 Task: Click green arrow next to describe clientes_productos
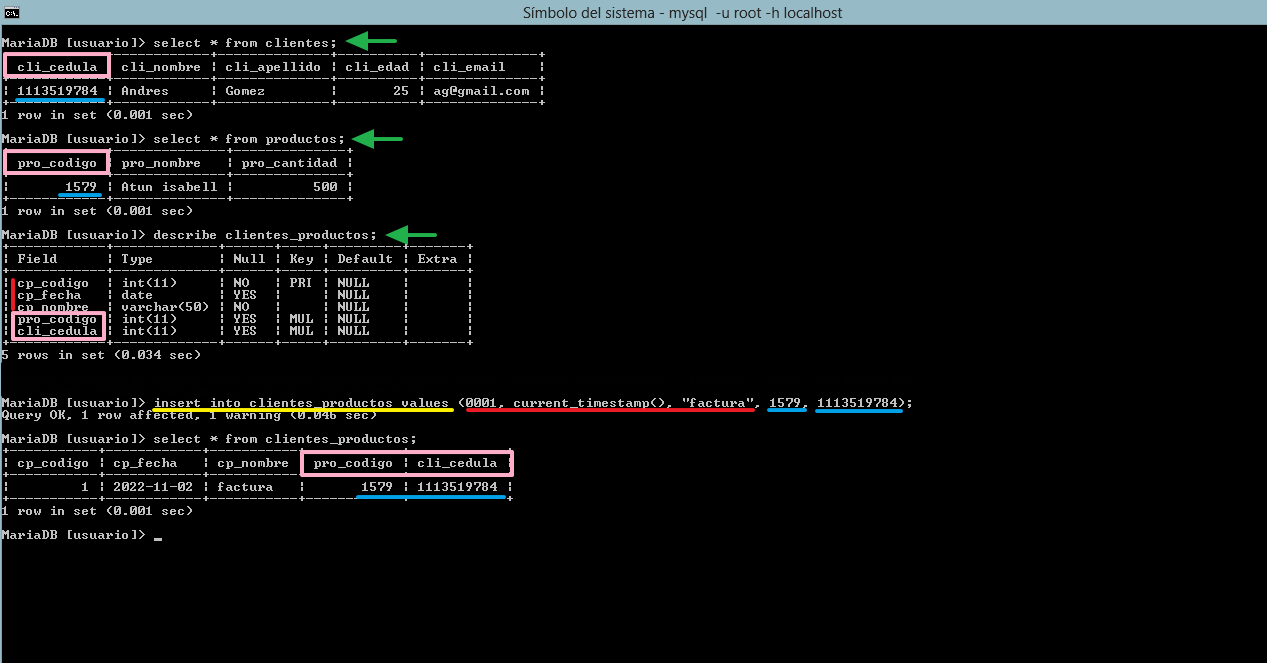click(411, 235)
